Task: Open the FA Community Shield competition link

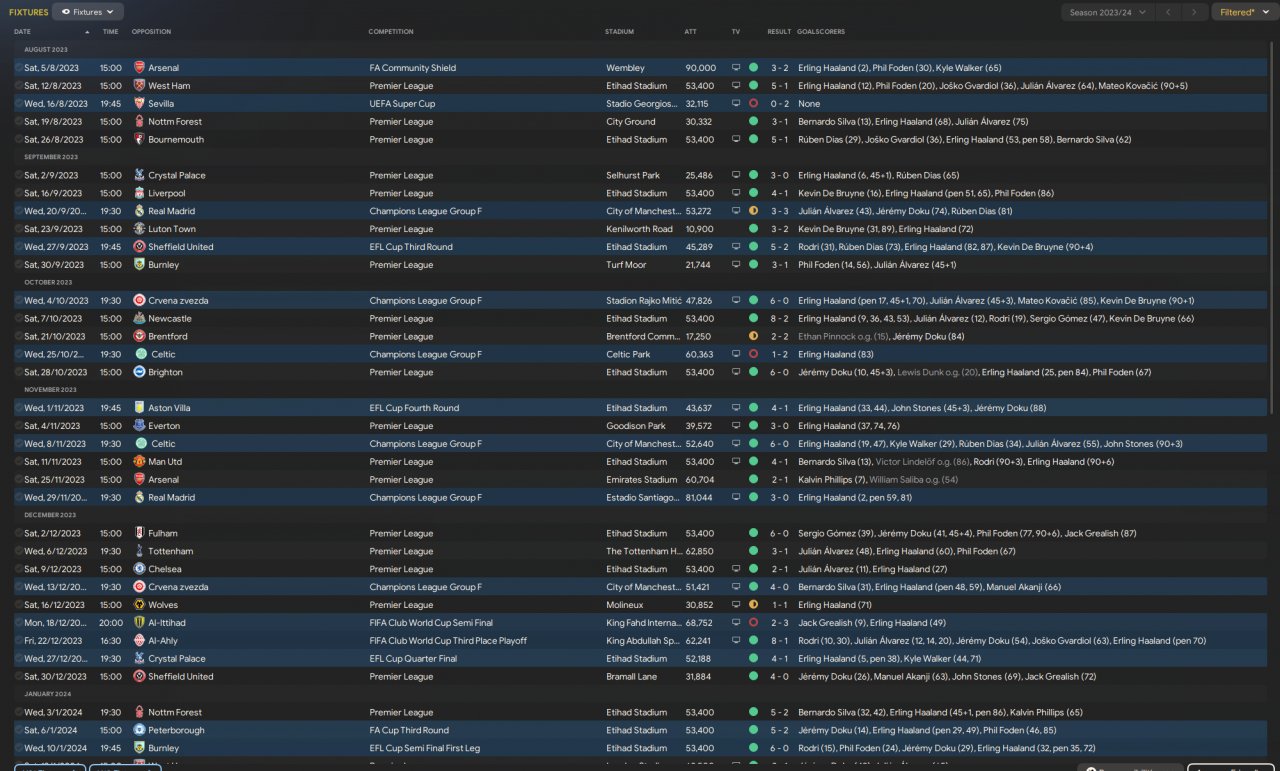Action: (x=413, y=68)
